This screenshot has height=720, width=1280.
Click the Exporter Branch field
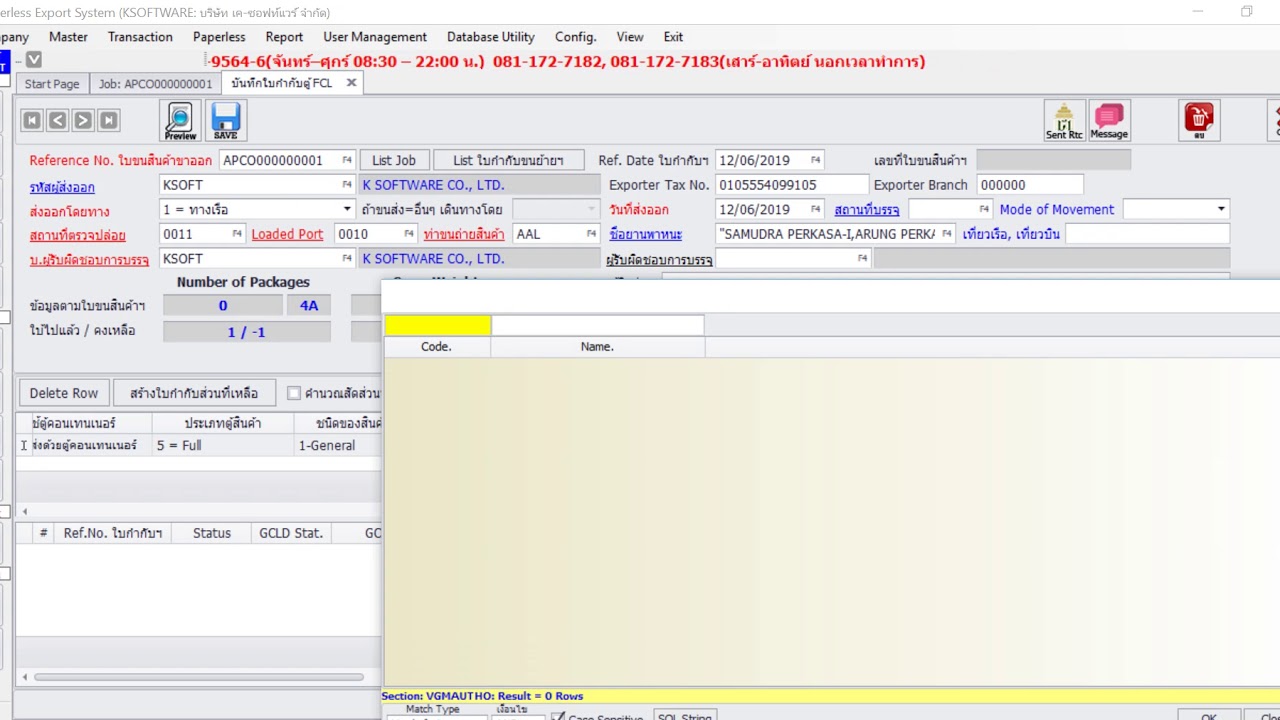point(1030,185)
